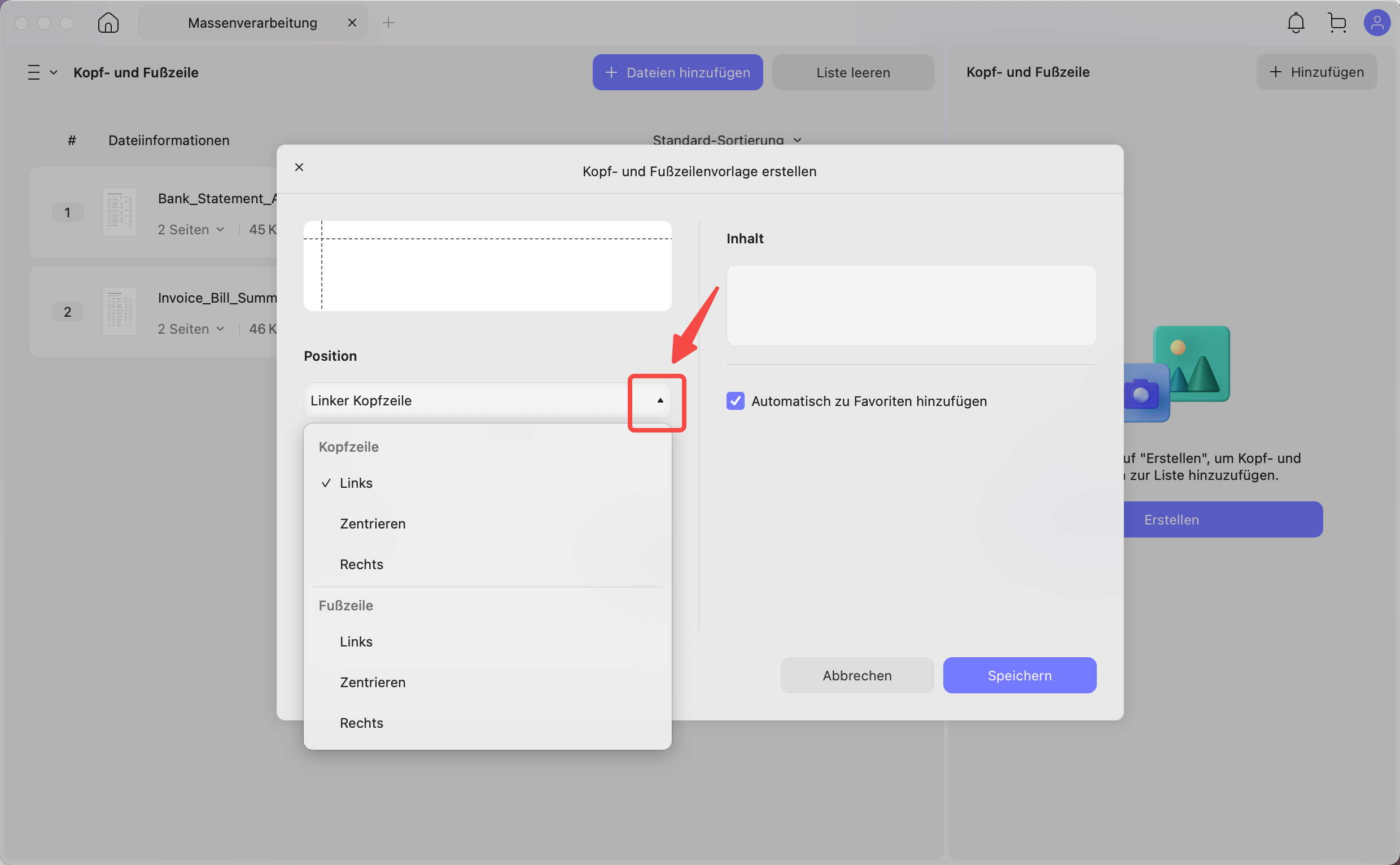Select Bank_Statement file thumbnail
This screenshot has width=1400, height=865.
click(x=120, y=212)
